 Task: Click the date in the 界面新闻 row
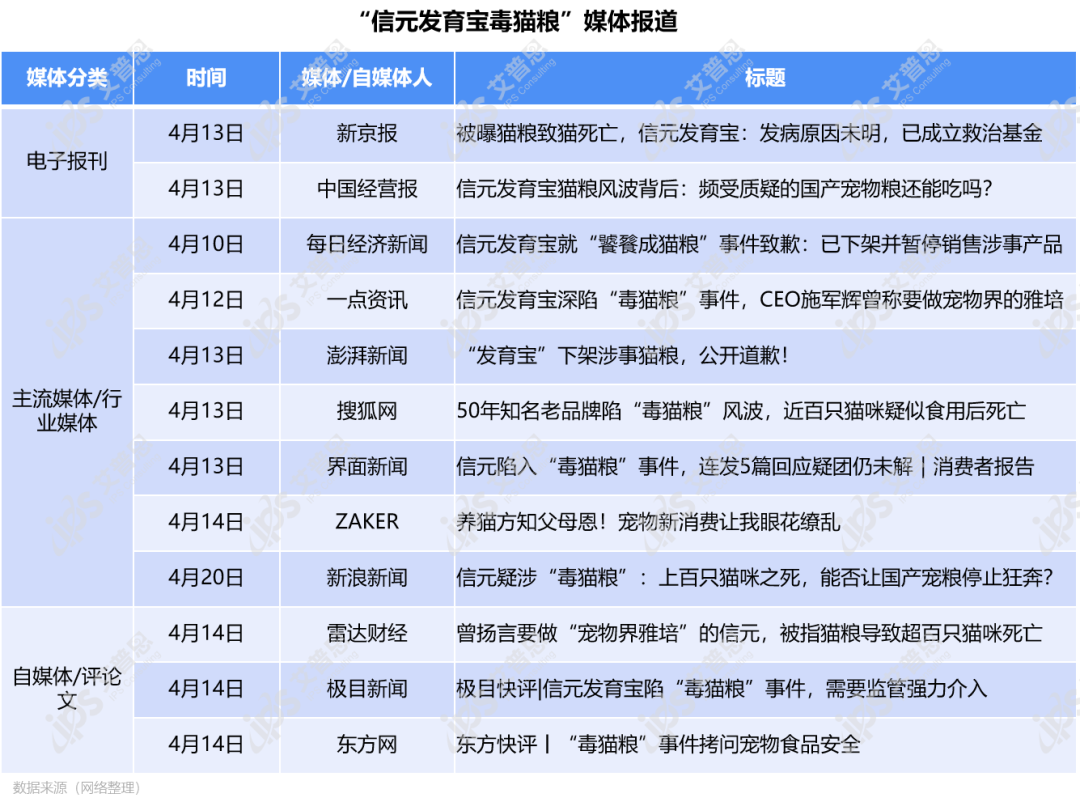coord(206,466)
